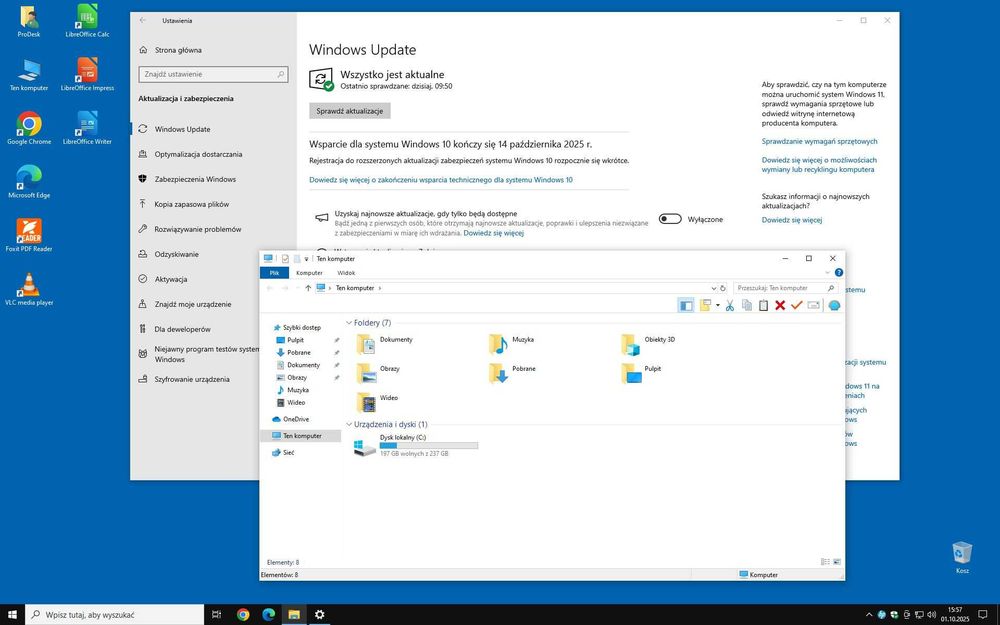
Task: Open the recent locations dropdown beside the forward arrow
Action: (297, 288)
